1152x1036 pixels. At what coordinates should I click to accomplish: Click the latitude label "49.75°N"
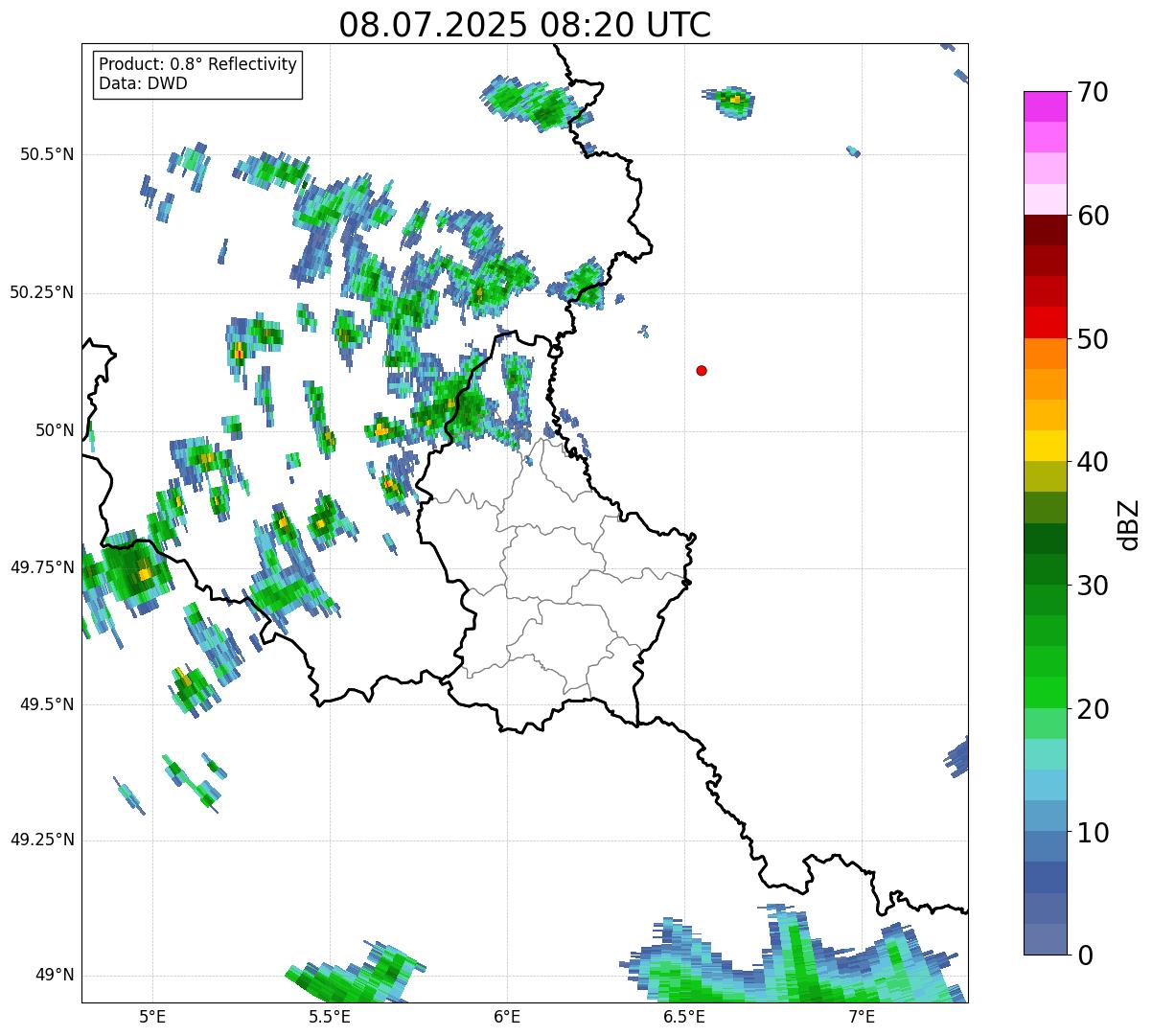(x=42, y=567)
